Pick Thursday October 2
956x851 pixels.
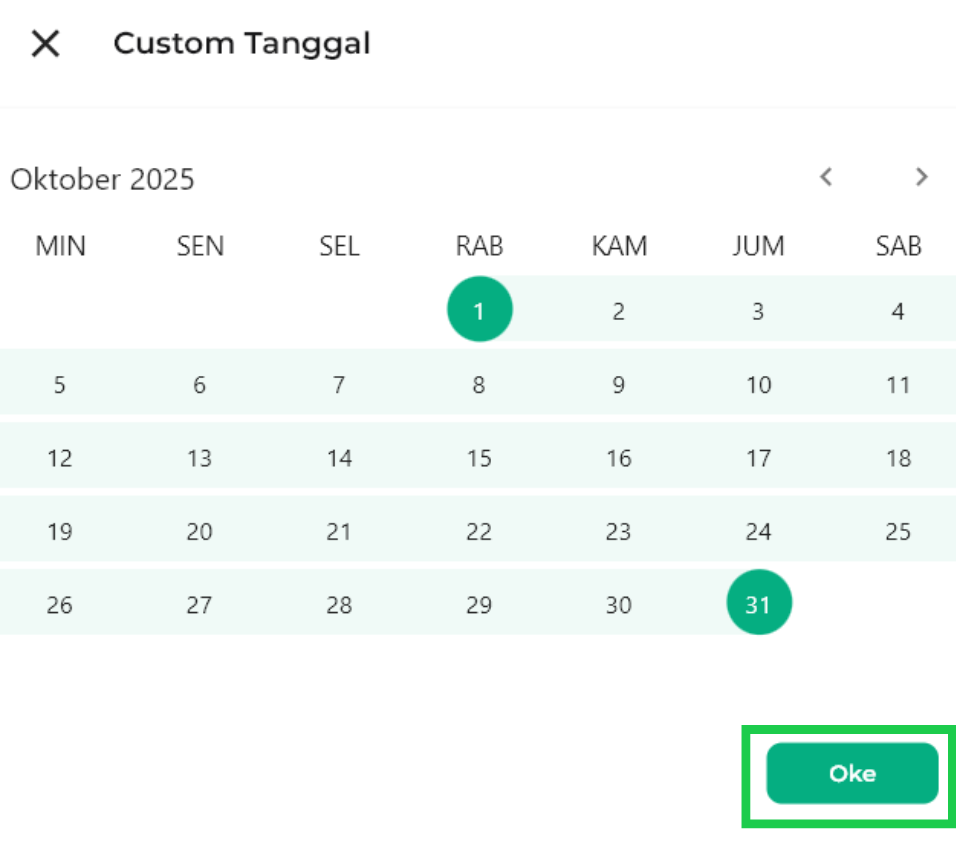(618, 311)
